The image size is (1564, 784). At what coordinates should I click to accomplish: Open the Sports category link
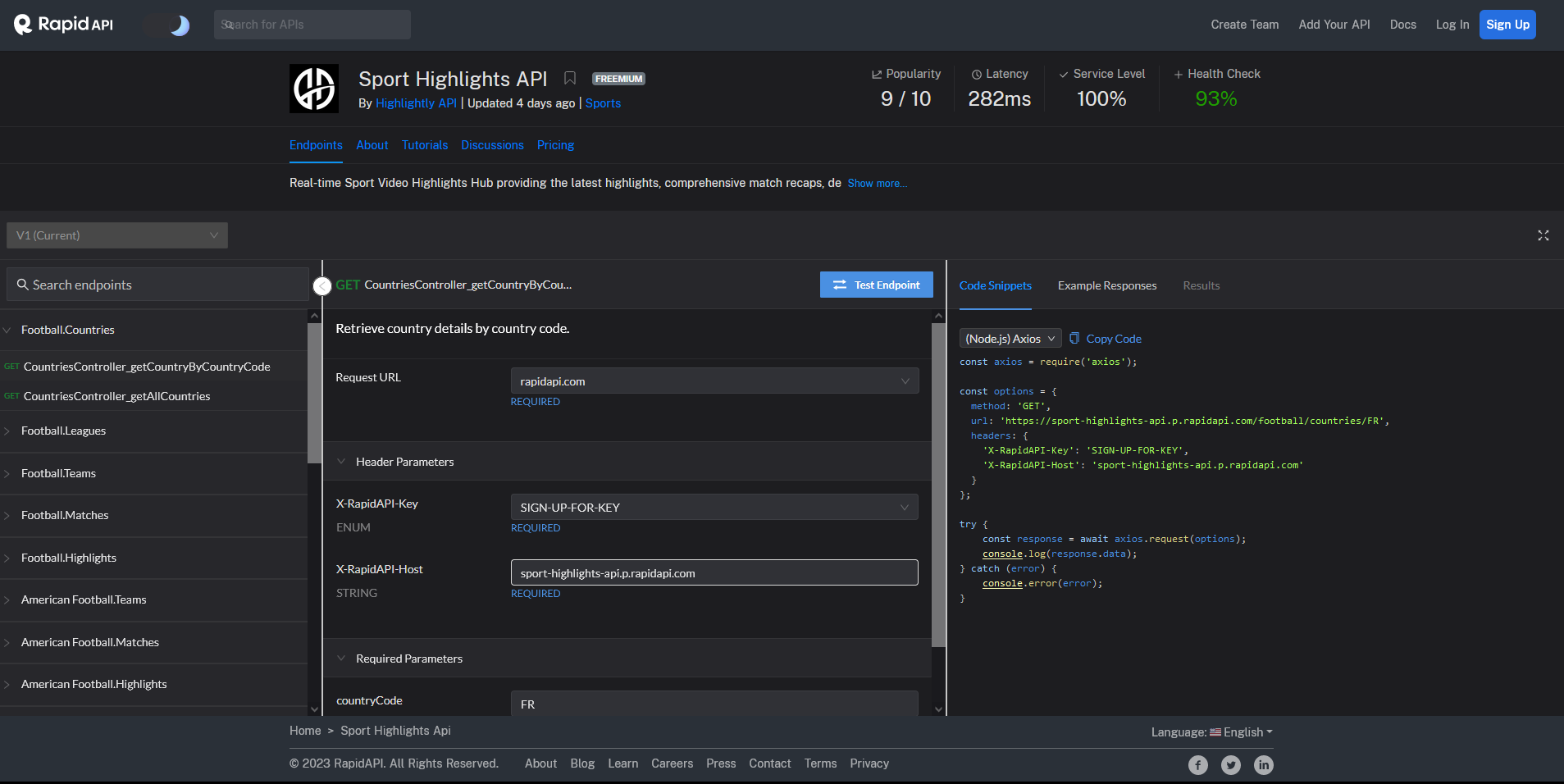click(603, 103)
